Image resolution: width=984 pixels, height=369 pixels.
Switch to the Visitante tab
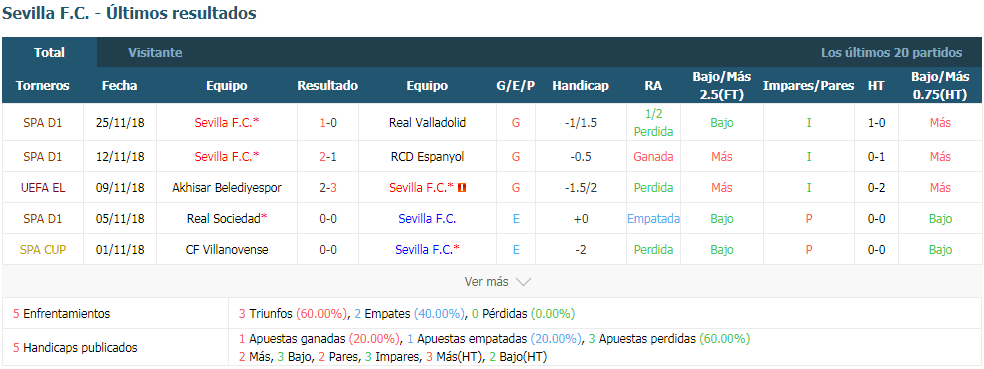point(155,53)
